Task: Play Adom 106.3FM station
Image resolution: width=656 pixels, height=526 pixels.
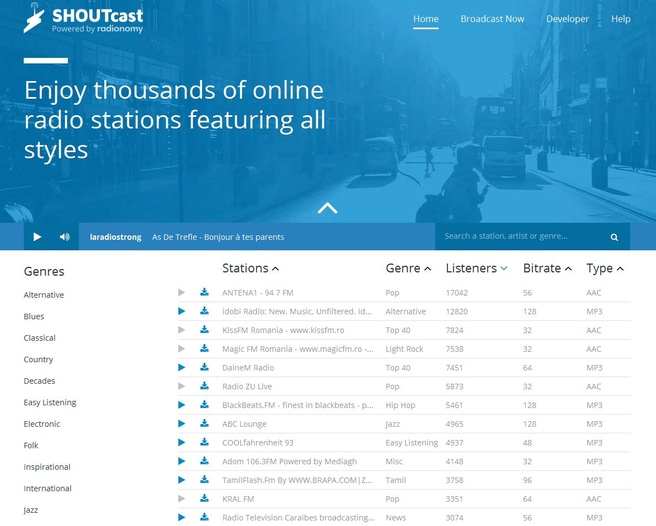Action: [x=182, y=461]
